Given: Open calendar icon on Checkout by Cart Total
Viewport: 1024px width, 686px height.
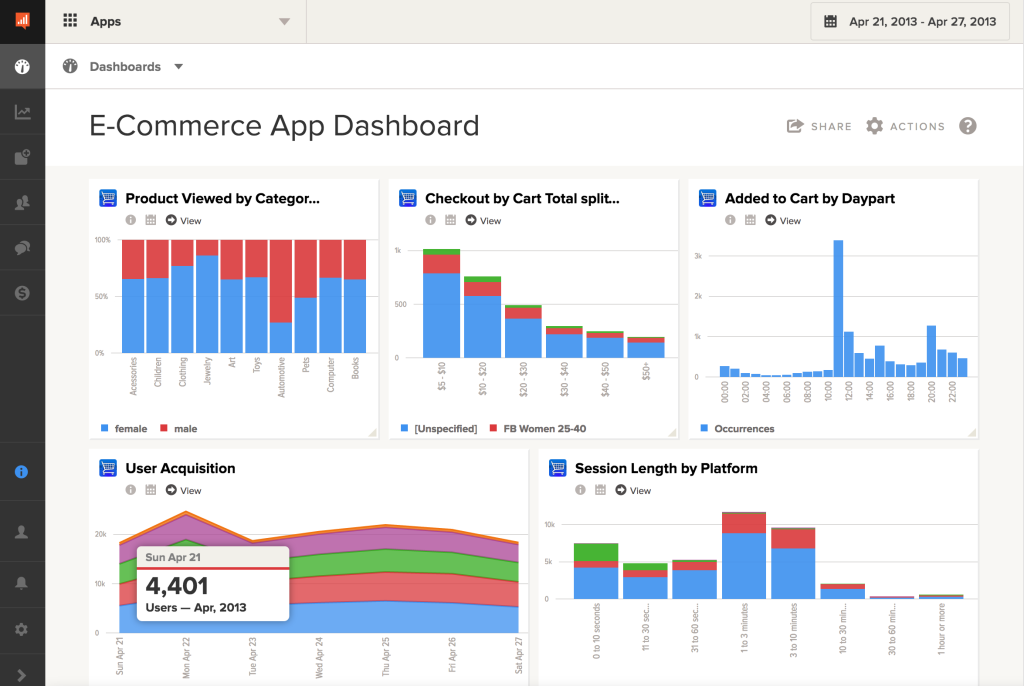Looking at the screenshot, I should click(x=452, y=220).
